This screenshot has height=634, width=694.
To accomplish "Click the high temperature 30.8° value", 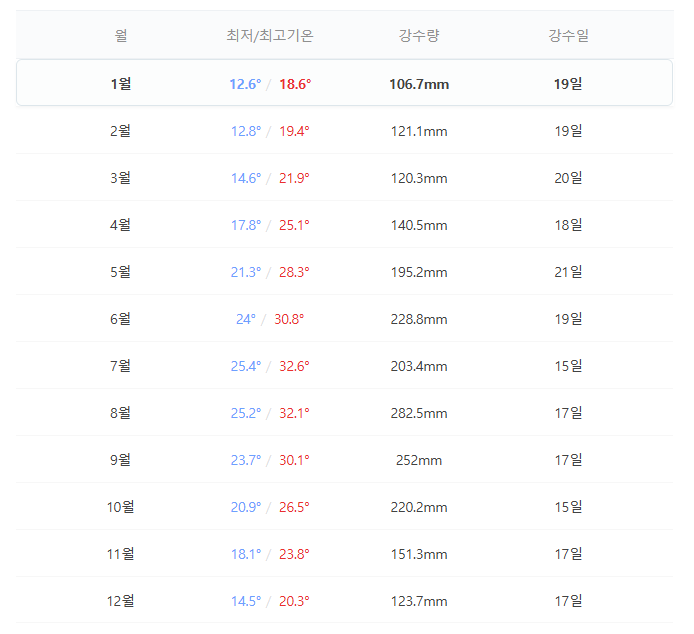I will pos(289,319).
